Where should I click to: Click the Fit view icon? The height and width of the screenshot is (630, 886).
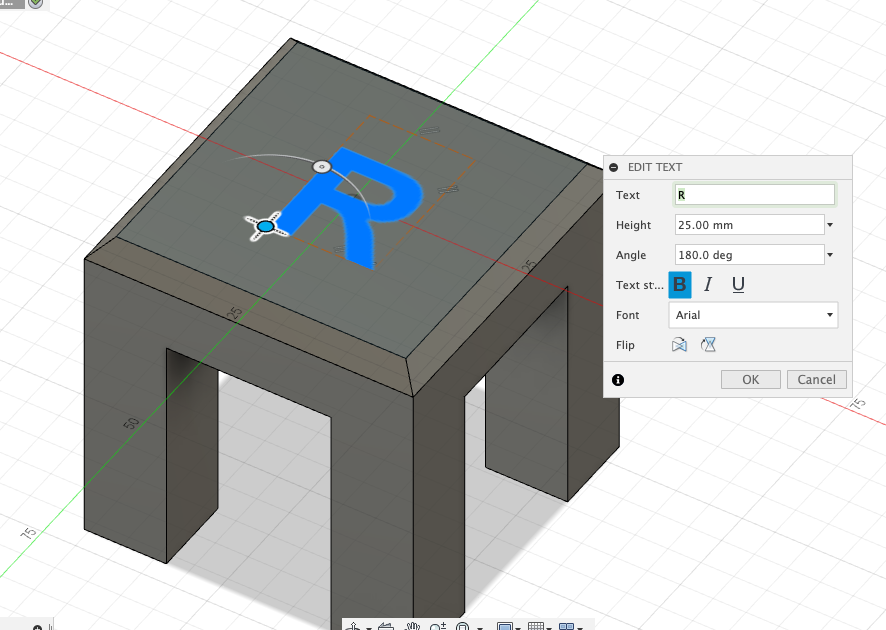(463, 627)
